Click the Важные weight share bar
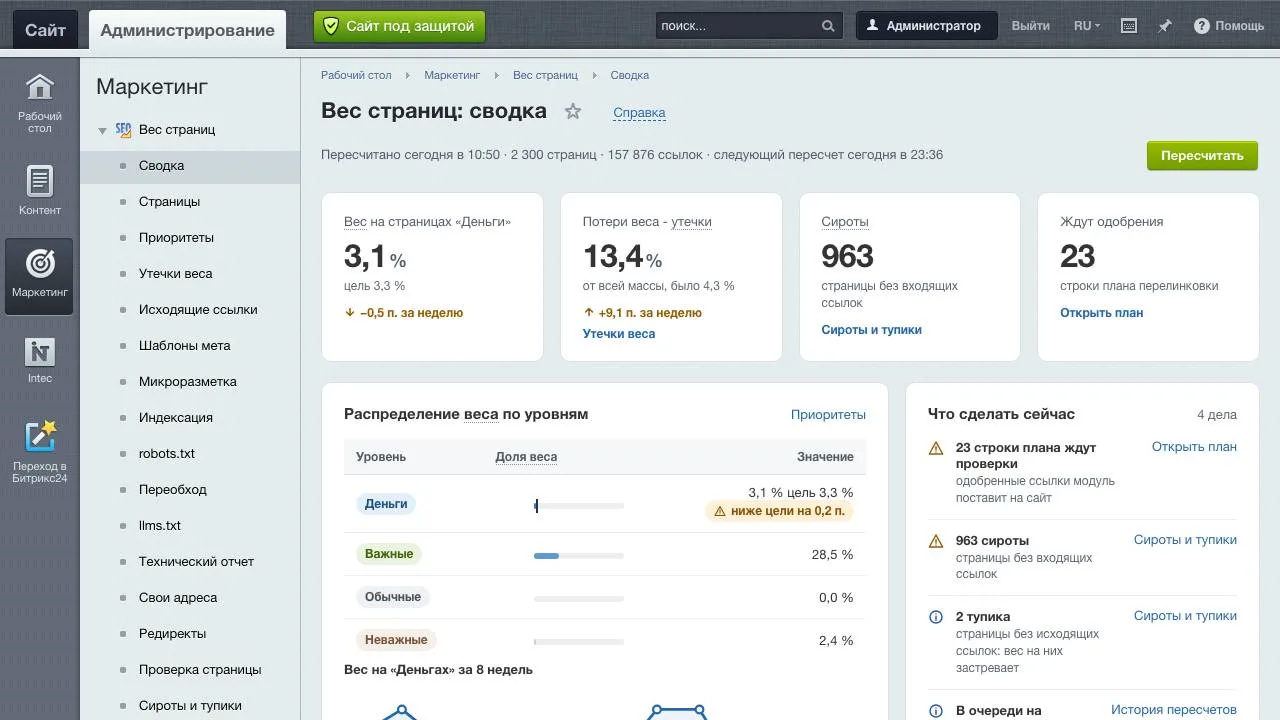The height and width of the screenshot is (720, 1280). click(579, 556)
